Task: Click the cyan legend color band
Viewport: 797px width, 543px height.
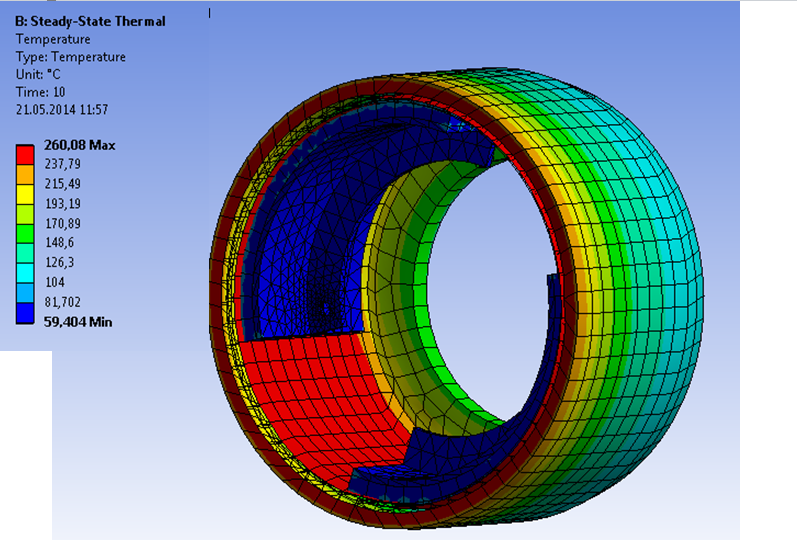Action: tap(25, 273)
